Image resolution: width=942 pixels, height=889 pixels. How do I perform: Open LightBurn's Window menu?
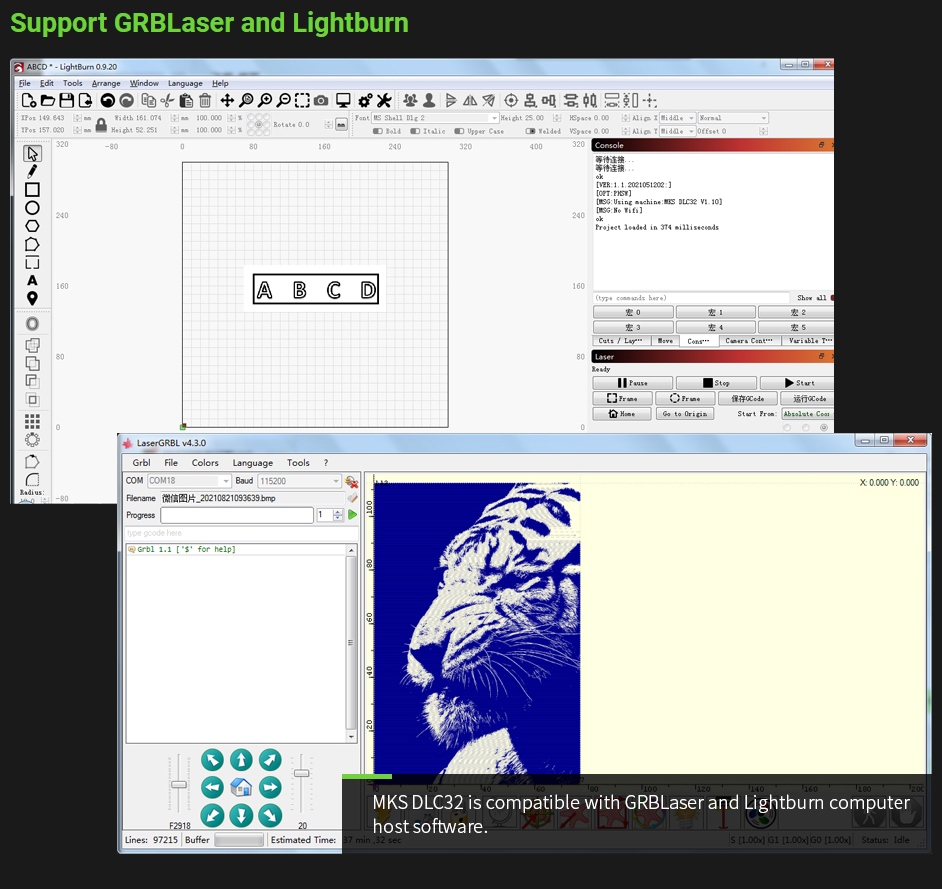[x=144, y=83]
